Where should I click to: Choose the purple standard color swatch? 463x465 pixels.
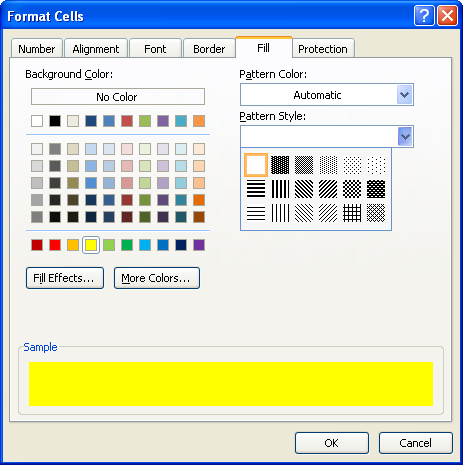[x=199, y=245]
